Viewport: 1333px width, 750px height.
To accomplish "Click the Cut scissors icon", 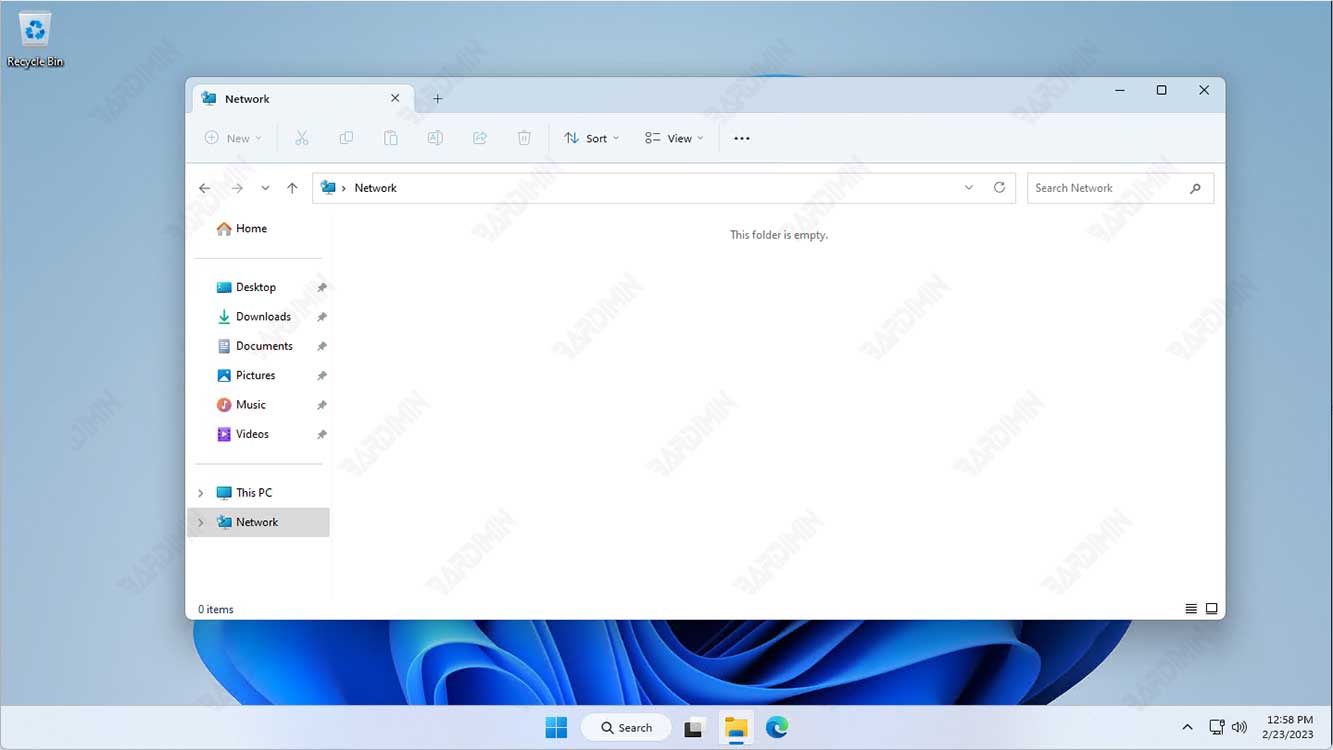I will (x=302, y=138).
